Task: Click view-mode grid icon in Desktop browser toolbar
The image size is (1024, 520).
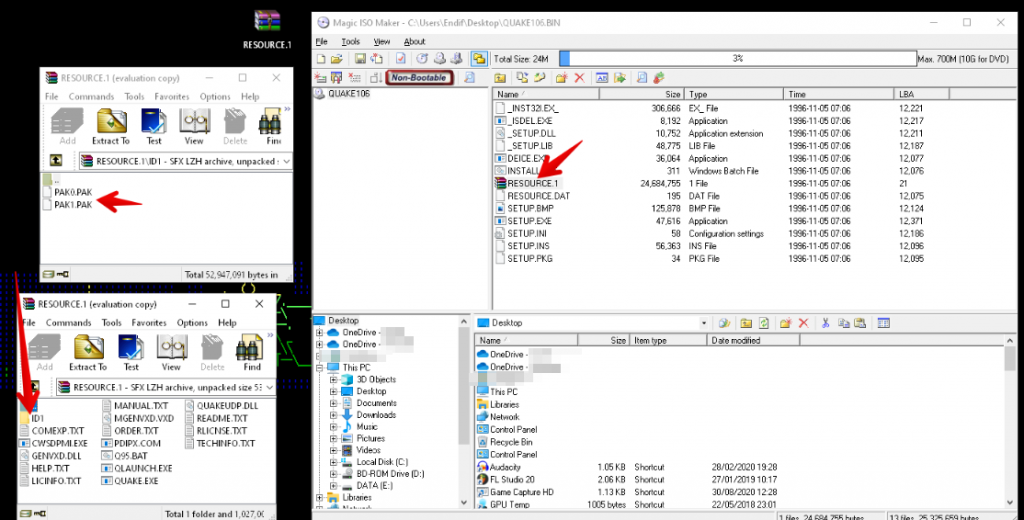Action: point(884,323)
